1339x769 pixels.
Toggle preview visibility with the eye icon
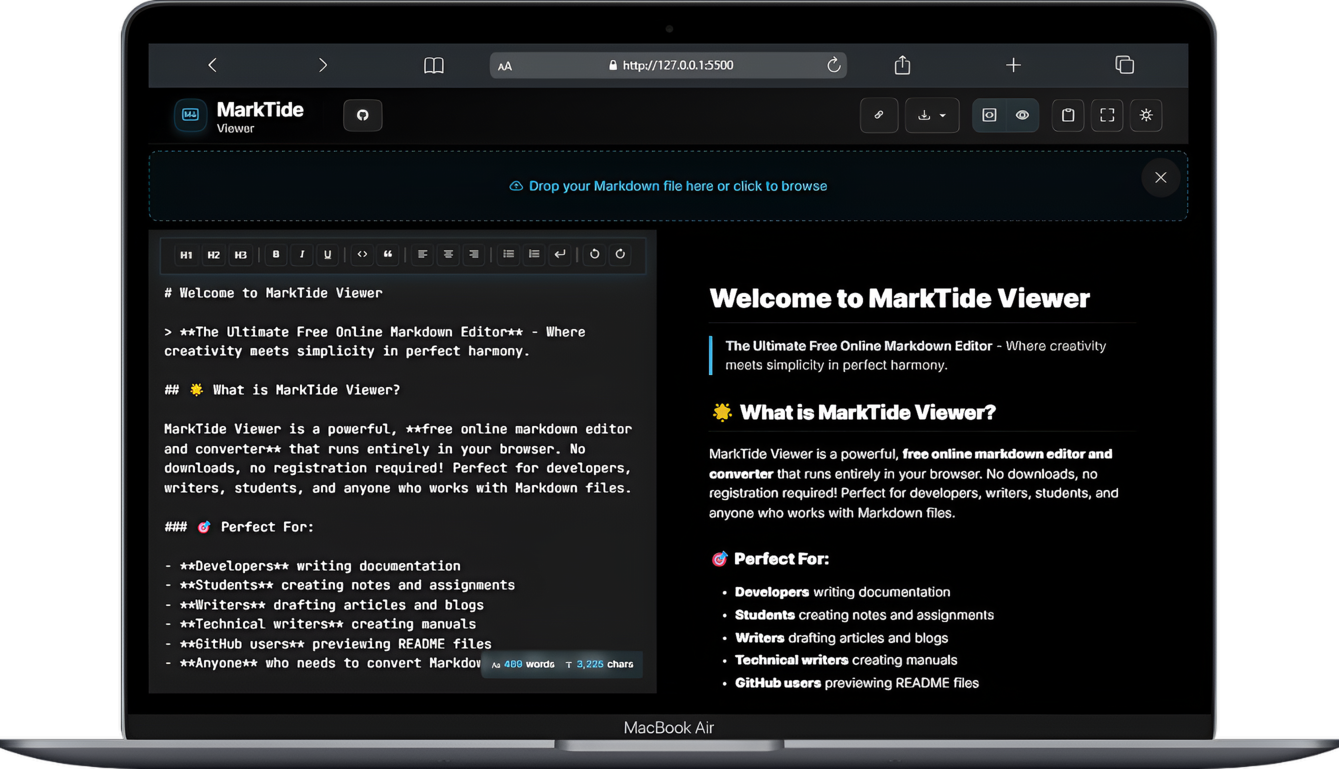(1022, 115)
